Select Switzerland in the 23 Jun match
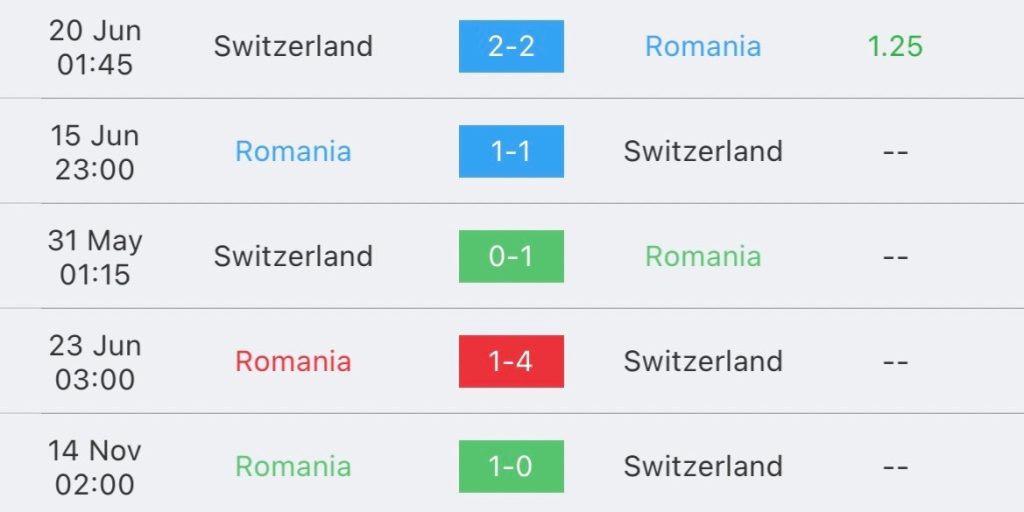Screen dimensions: 1024x512 coord(703,361)
